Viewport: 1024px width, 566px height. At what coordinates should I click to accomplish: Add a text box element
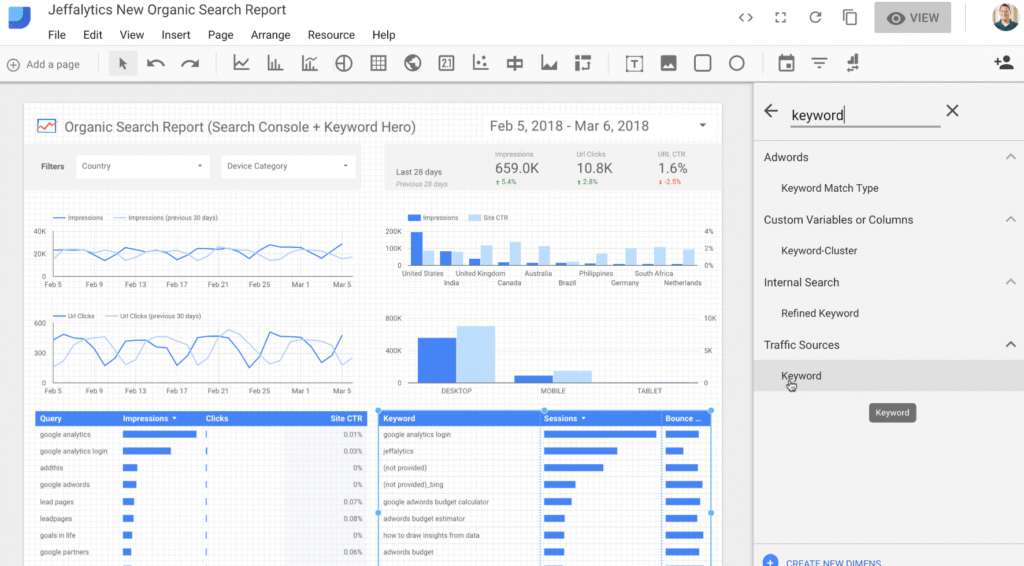pyautogui.click(x=634, y=63)
